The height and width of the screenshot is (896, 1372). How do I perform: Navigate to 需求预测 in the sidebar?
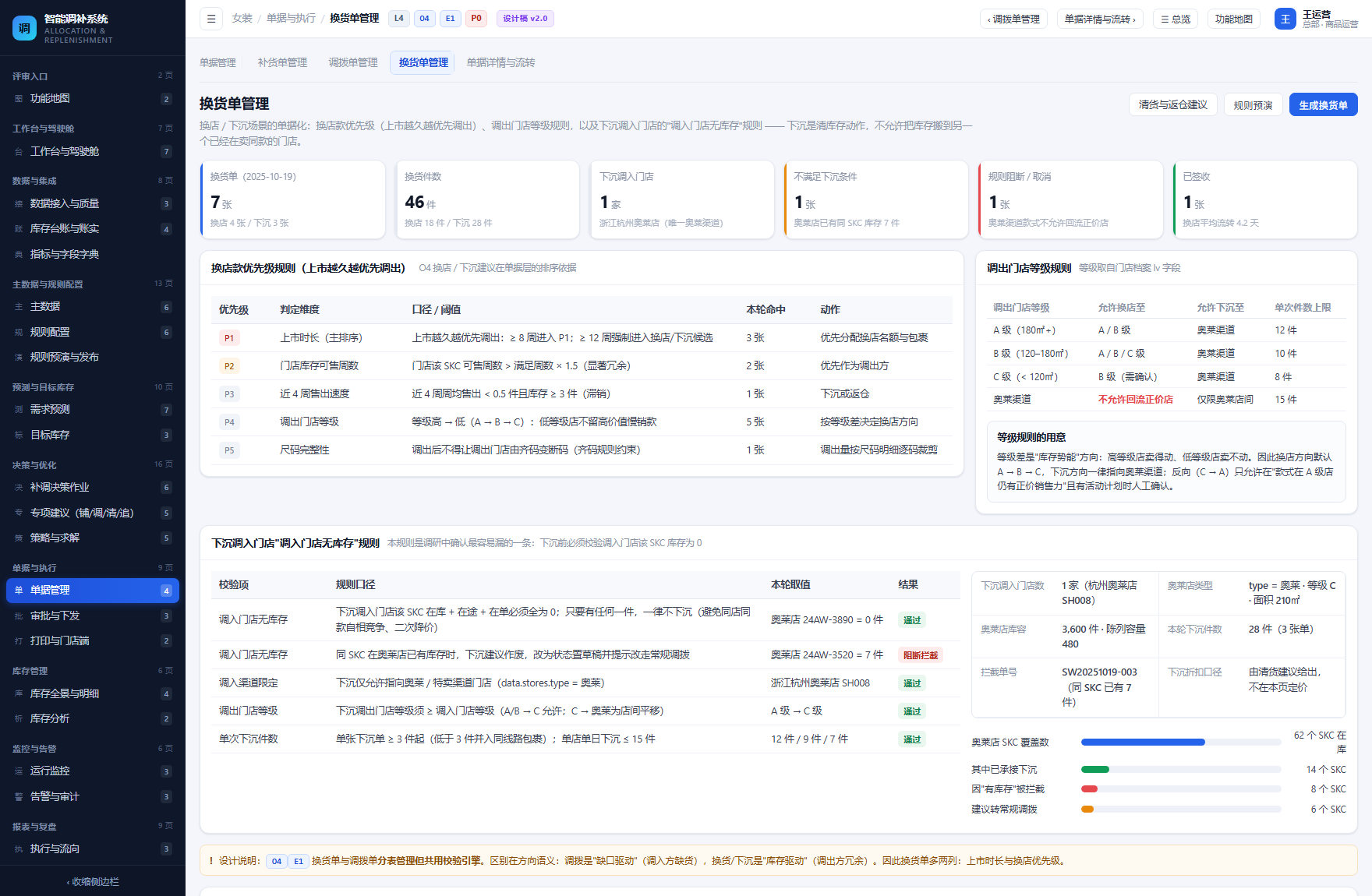pyautogui.click(x=93, y=410)
